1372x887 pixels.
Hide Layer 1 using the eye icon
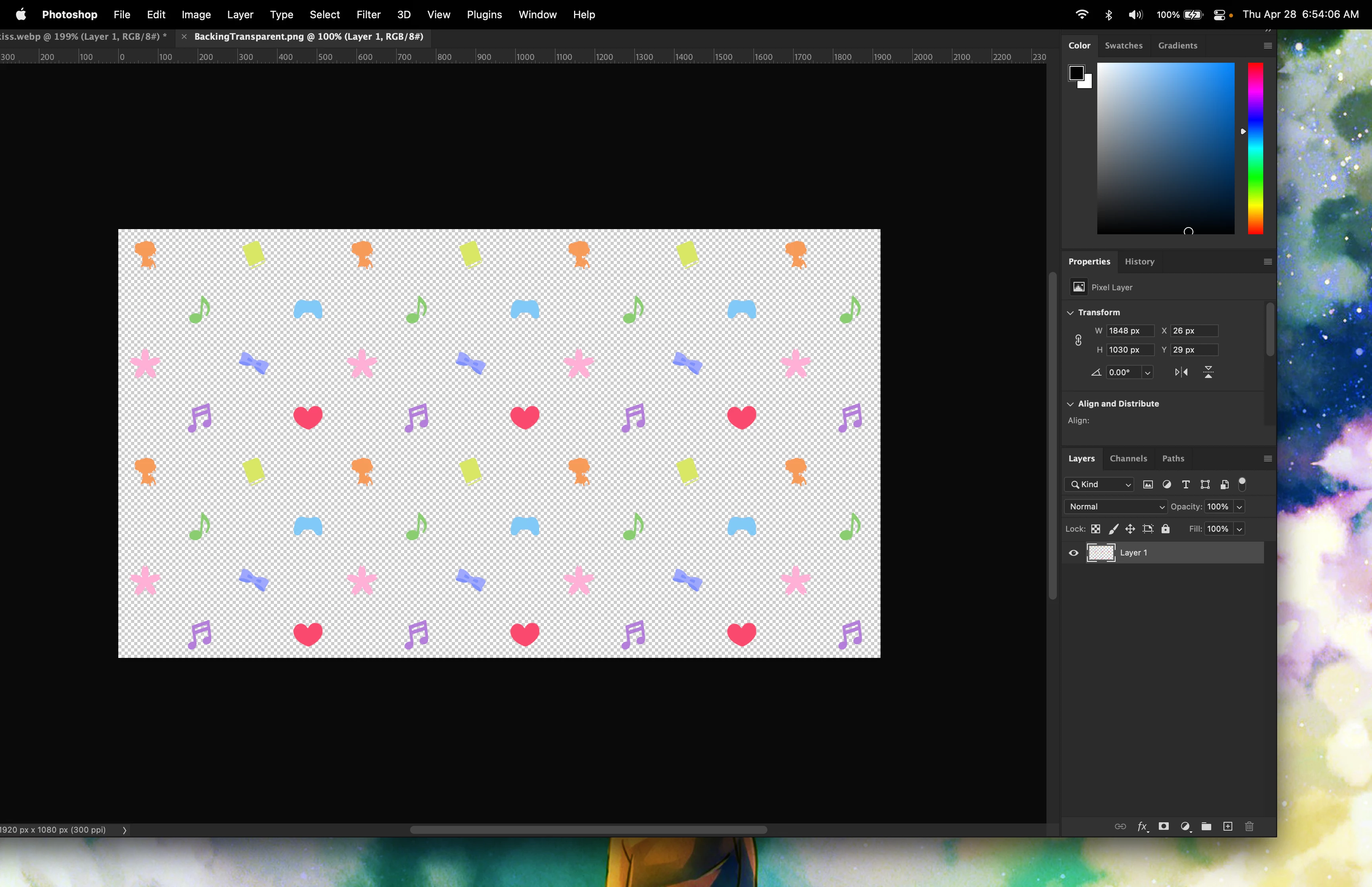pyautogui.click(x=1074, y=553)
